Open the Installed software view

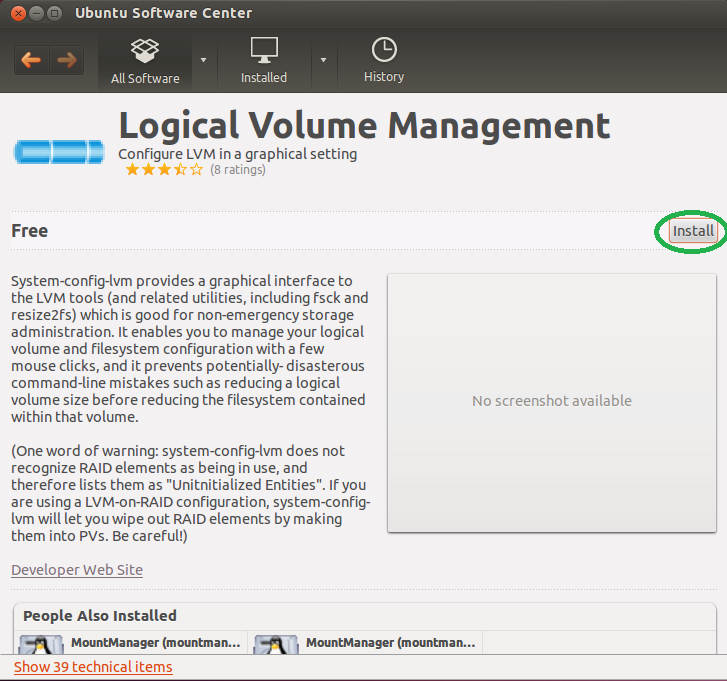coord(264,61)
